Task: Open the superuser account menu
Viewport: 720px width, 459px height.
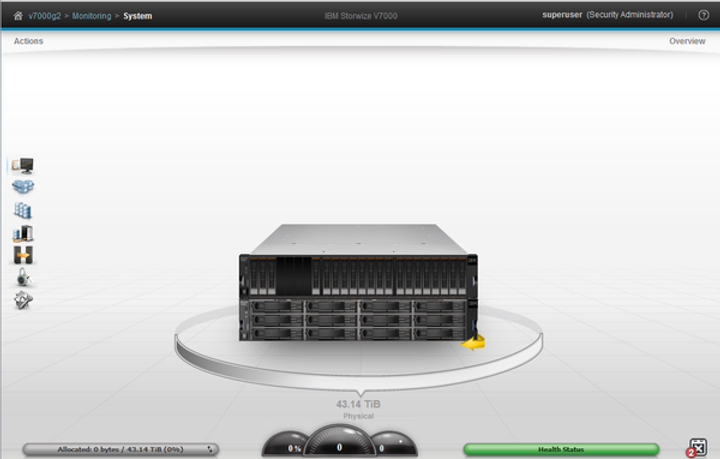Action: pos(608,15)
